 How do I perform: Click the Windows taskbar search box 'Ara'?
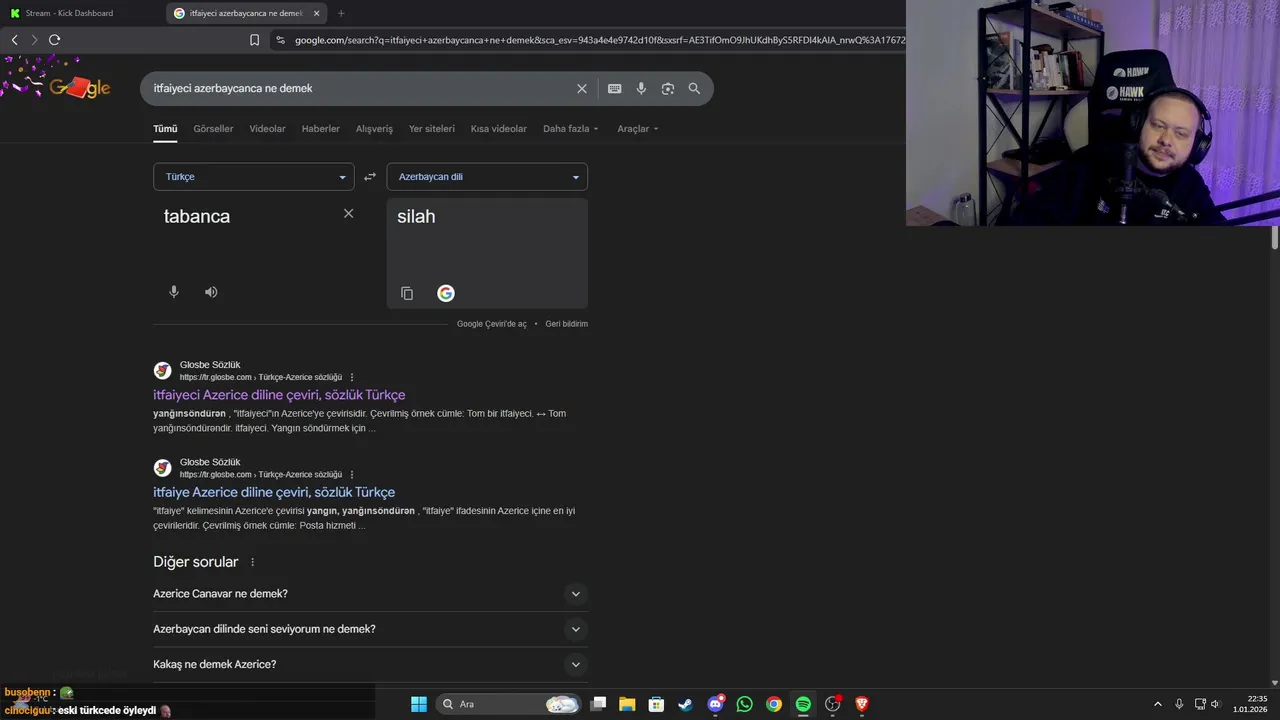point(510,704)
